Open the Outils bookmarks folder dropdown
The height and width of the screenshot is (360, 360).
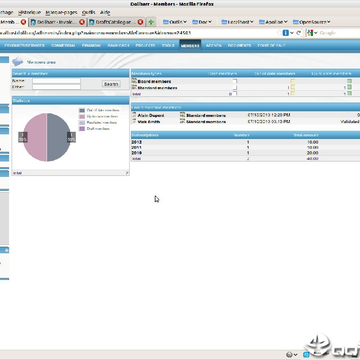175,22
